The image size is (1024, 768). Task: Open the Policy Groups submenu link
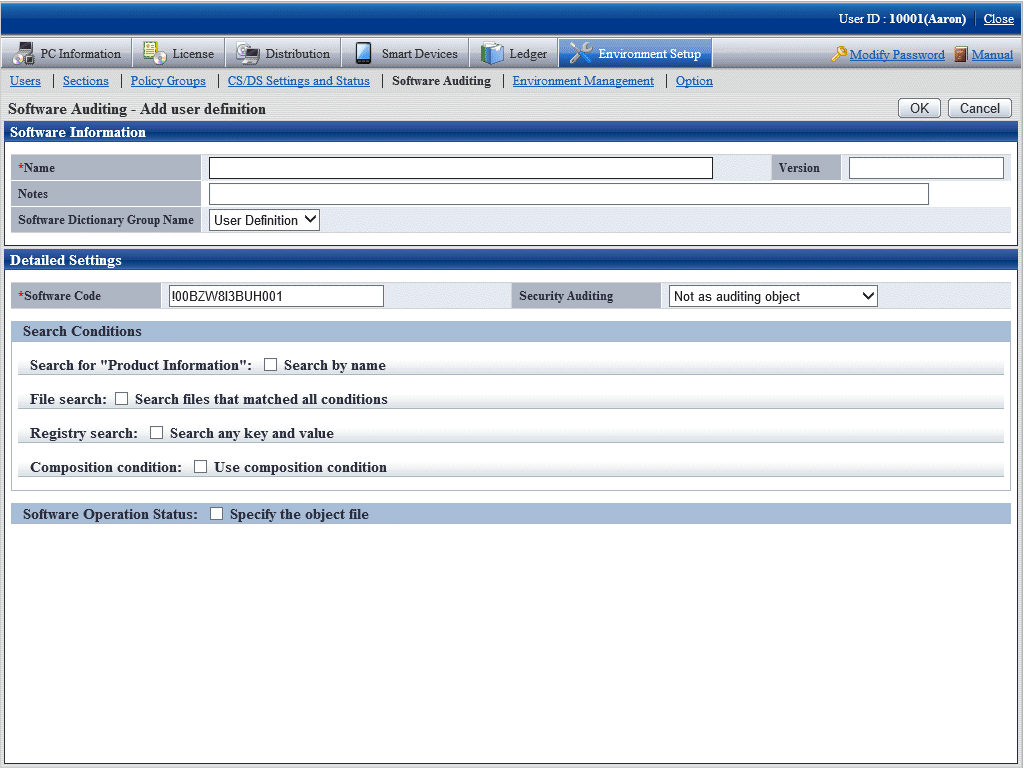[x=168, y=81]
